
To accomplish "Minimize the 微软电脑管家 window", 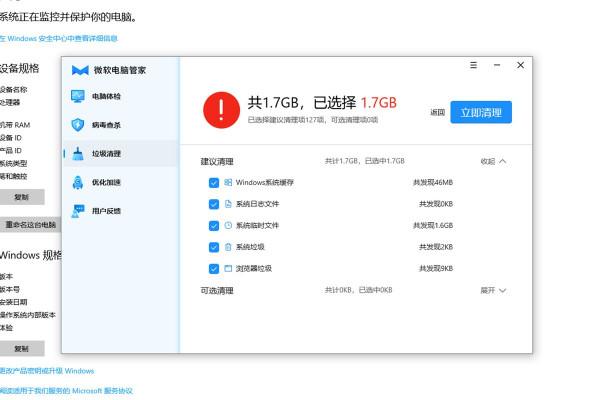I will click(497, 65).
